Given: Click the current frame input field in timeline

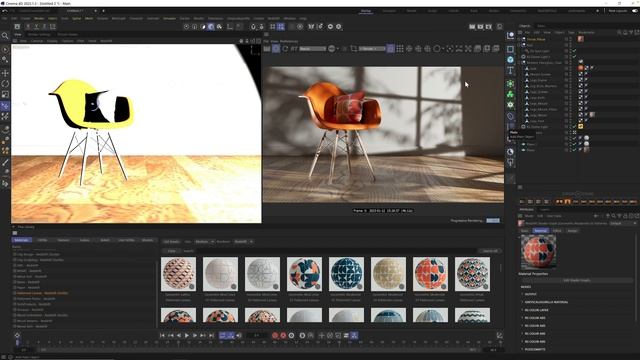Looking at the screenshot, I should click(x=256, y=336).
